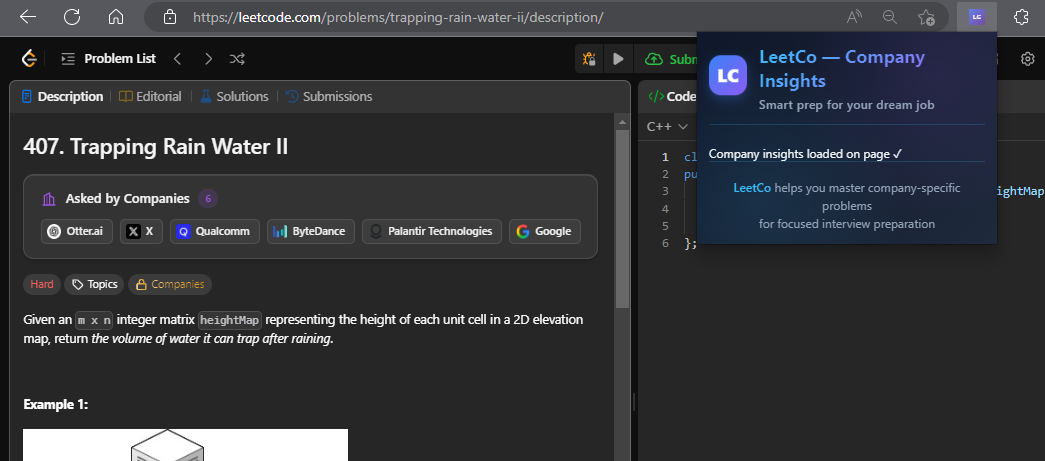Switch to the Solutions tab
Image resolution: width=1045 pixels, height=461 pixels.
[x=234, y=97]
